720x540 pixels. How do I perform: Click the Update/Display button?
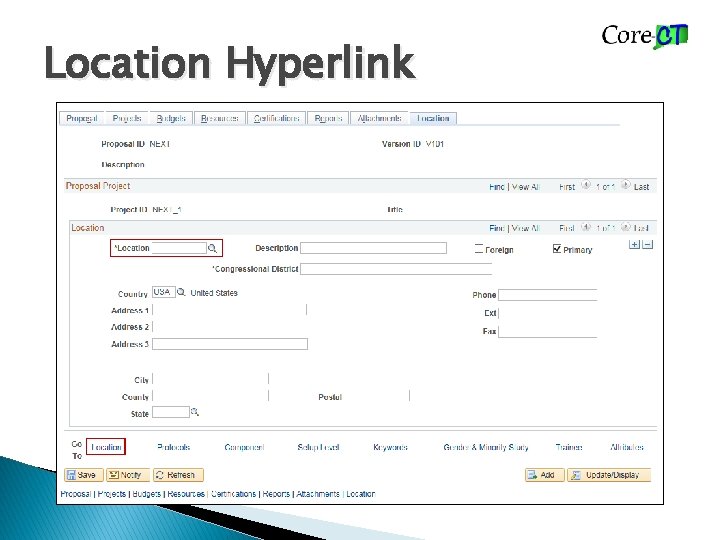pyautogui.click(x=609, y=475)
